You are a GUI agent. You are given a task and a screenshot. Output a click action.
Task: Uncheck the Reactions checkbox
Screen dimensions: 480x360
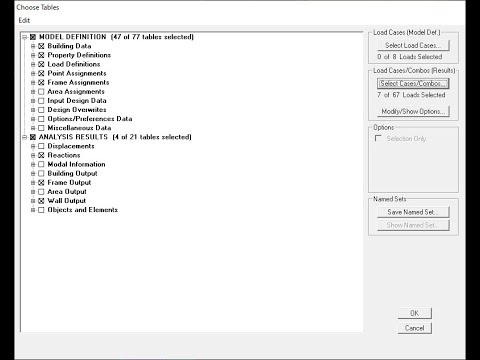(41, 155)
